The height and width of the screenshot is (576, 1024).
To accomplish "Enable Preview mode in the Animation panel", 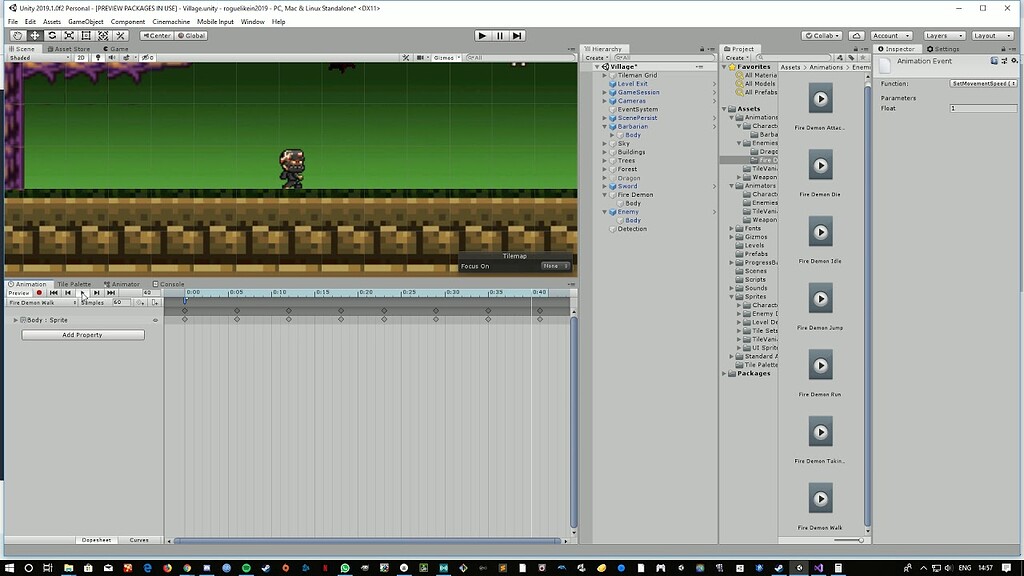I will coord(19,293).
